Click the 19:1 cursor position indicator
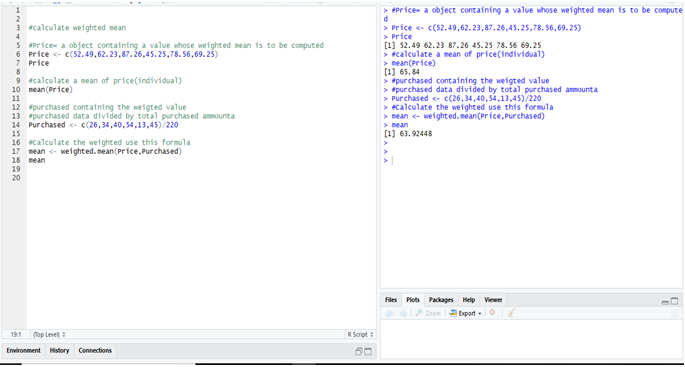Viewport: 685px width, 367px height. point(16,335)
